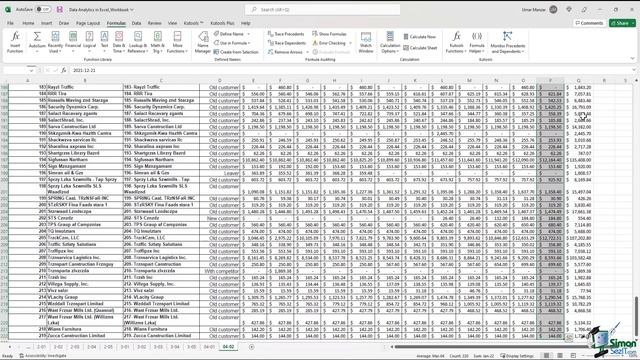Open Display Settings in status bar
Screen dimensions: 640x360
pyautogui.click(x=517, y=356)
